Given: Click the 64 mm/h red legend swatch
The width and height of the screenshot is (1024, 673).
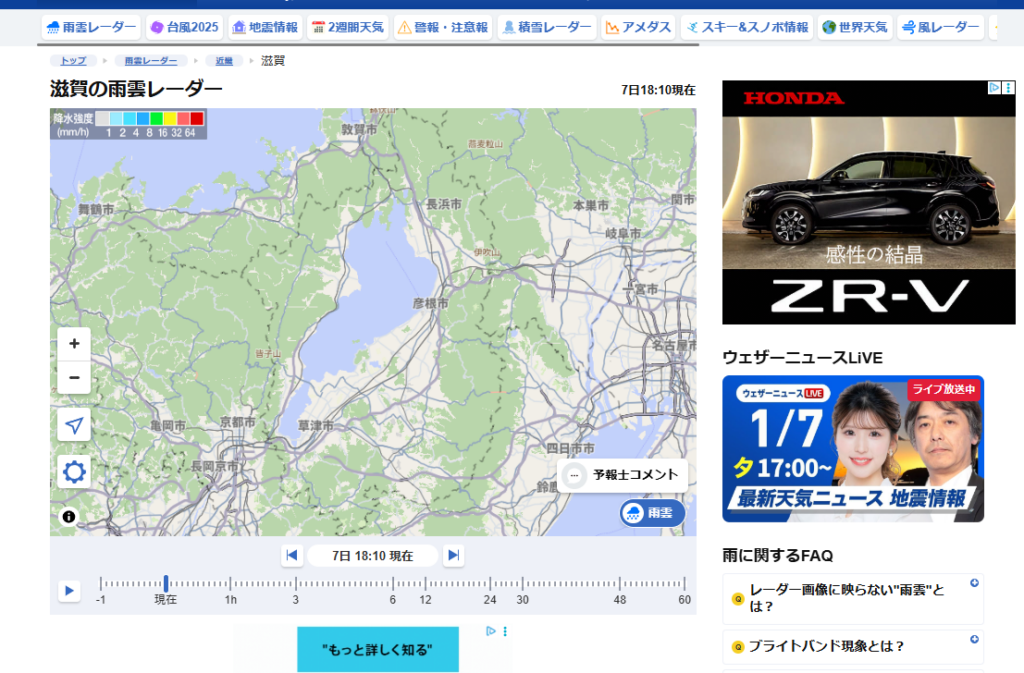Looking at the screenshot, I should tap(197, 119).
